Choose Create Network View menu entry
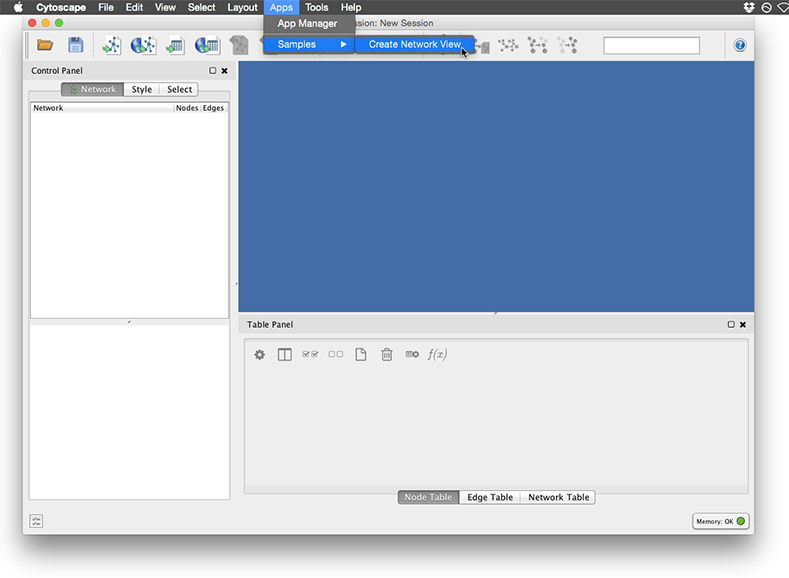This screenshot has width=789, height=578. [x=414, y=44]
